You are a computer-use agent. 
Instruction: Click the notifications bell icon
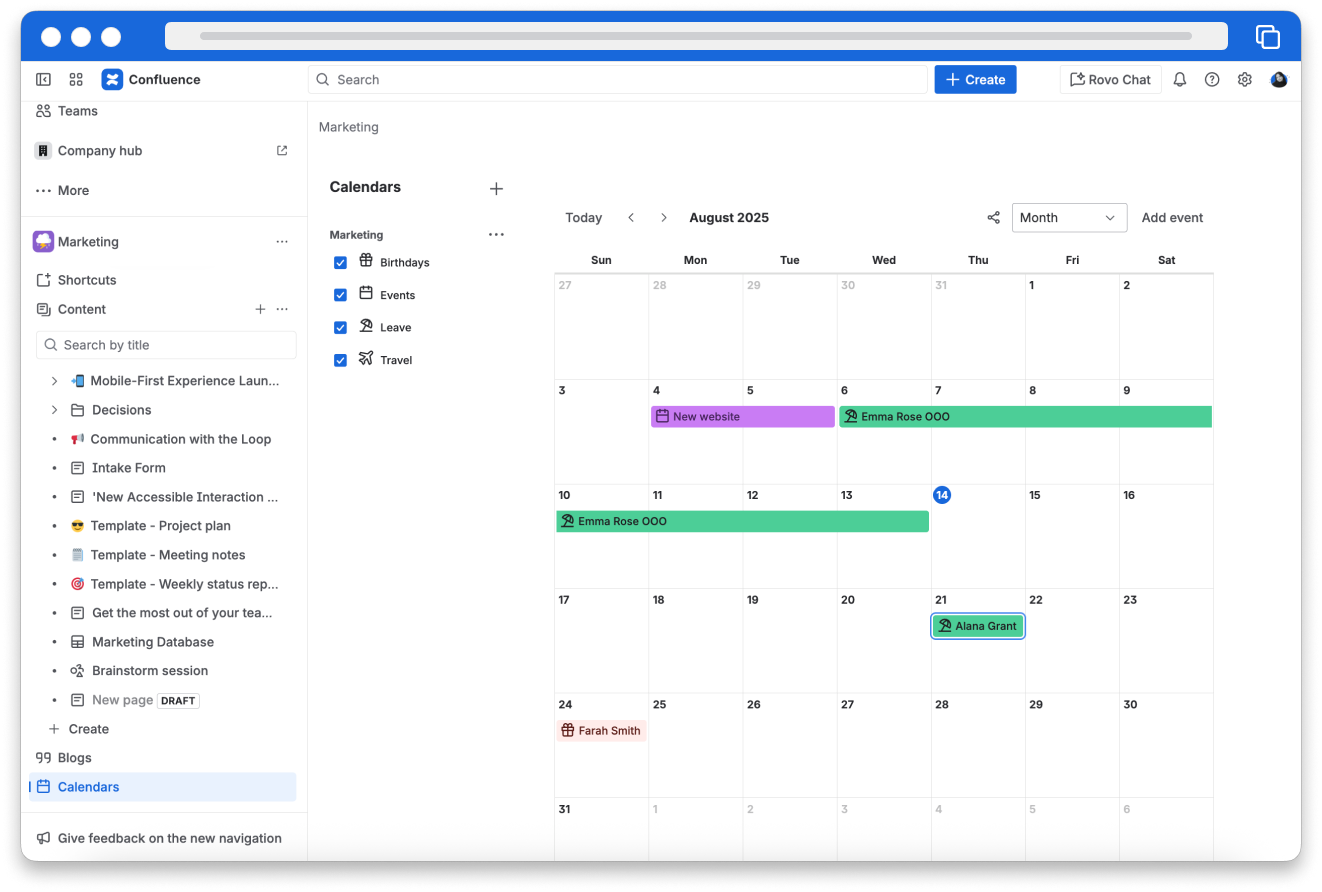(x=1180, y=80)
